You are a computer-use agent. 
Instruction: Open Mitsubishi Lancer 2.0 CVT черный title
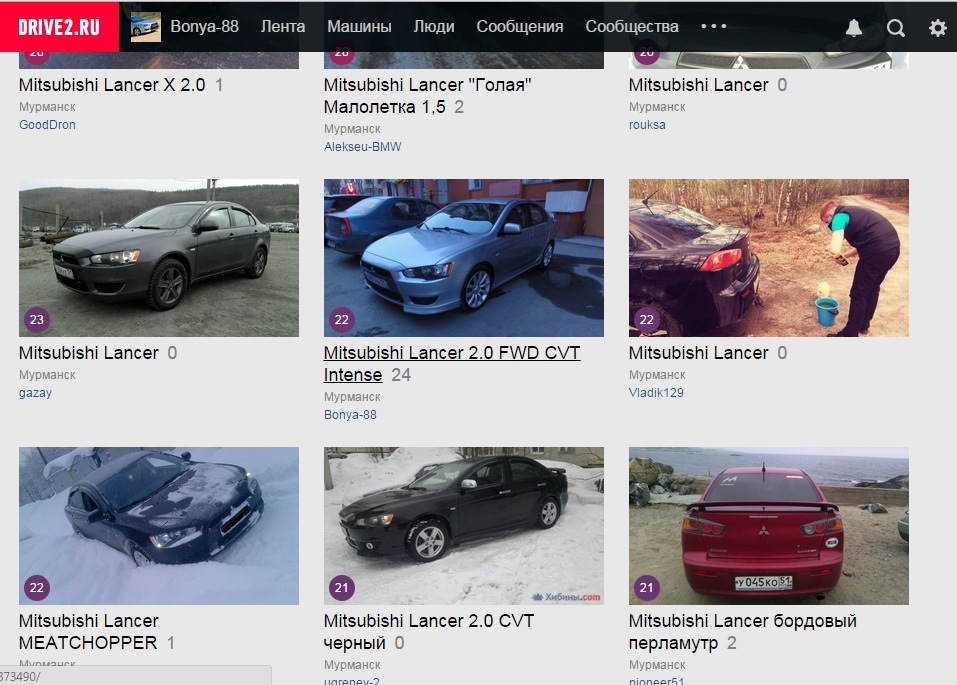[428, 632]
